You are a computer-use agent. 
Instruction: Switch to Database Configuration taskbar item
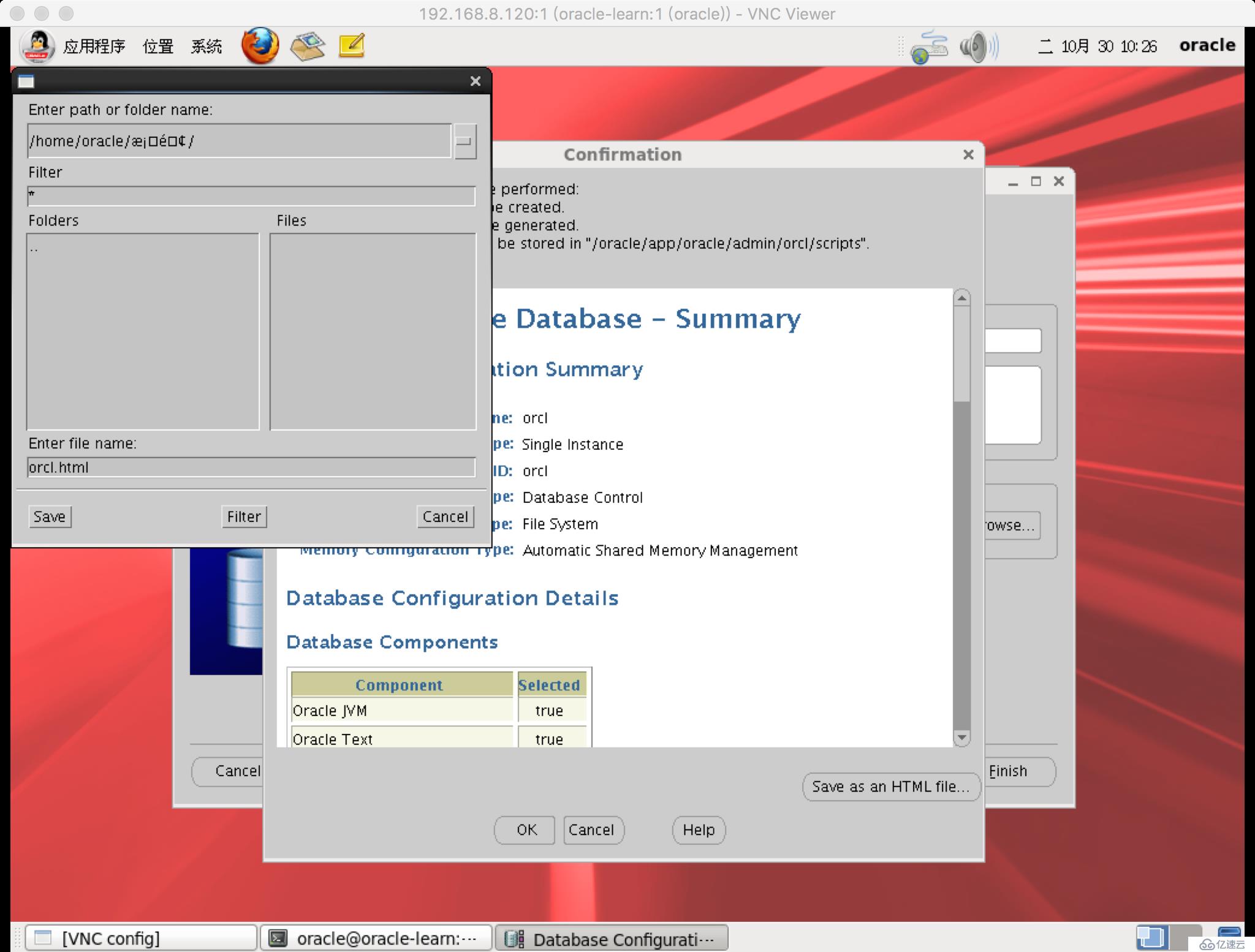612,939
